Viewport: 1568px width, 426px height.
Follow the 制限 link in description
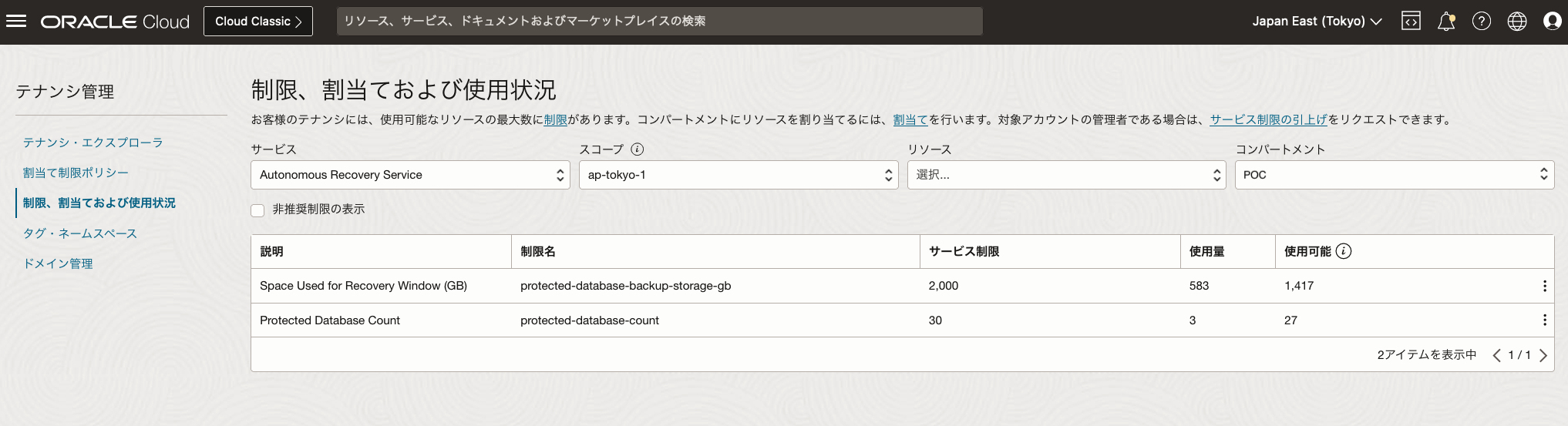click(556, 119)
